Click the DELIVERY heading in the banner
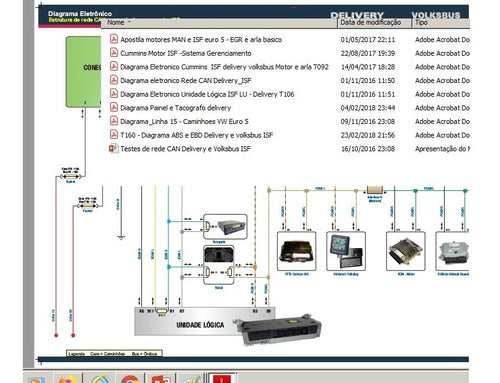 click(357, 15)
